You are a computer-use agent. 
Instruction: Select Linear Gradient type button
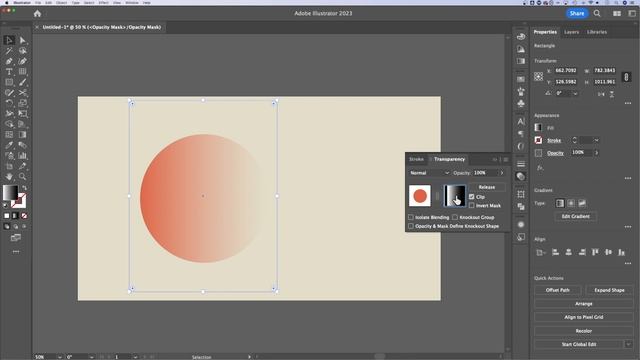tap(560, 203)
